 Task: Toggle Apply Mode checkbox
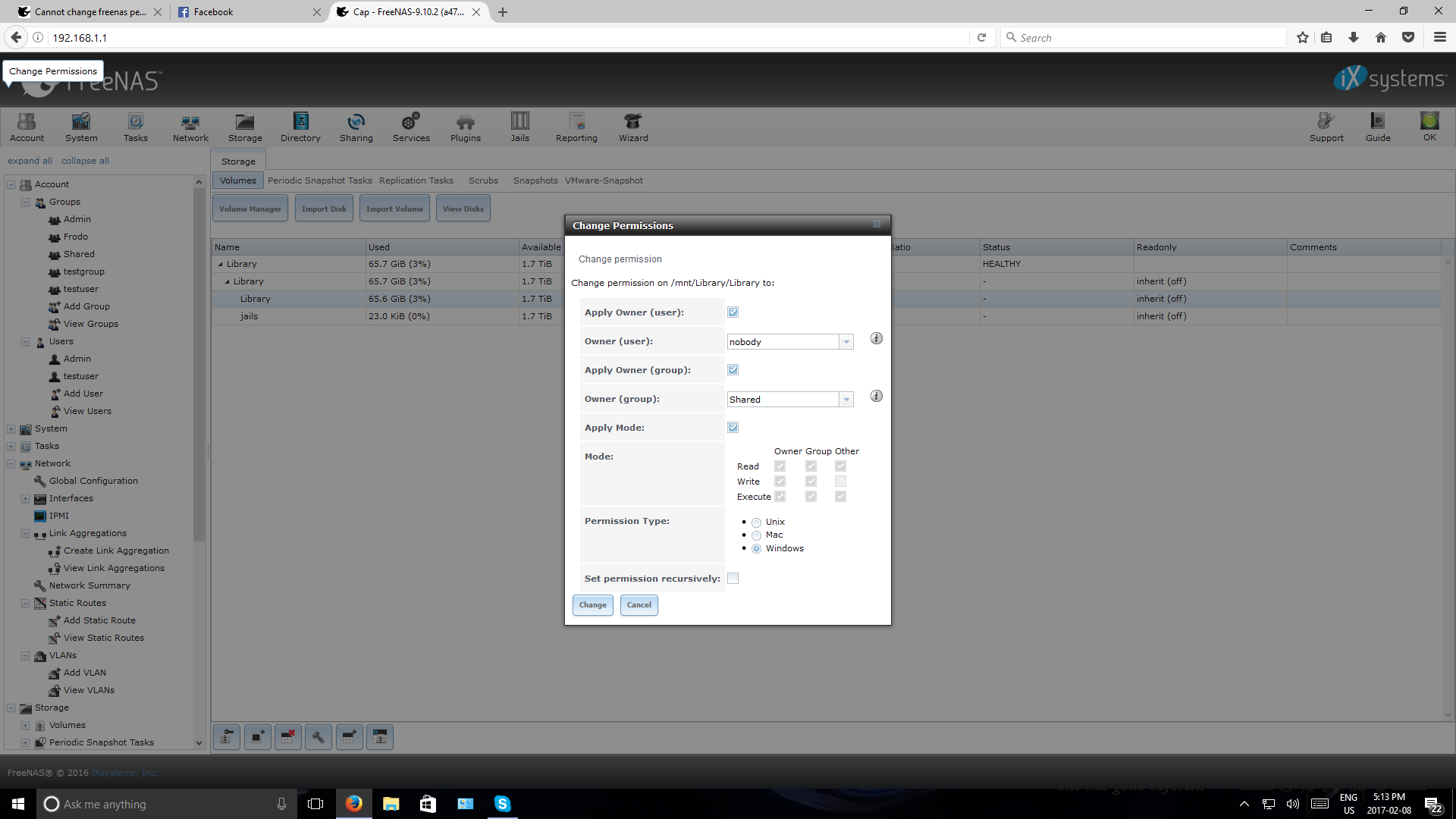coord(733,427)
